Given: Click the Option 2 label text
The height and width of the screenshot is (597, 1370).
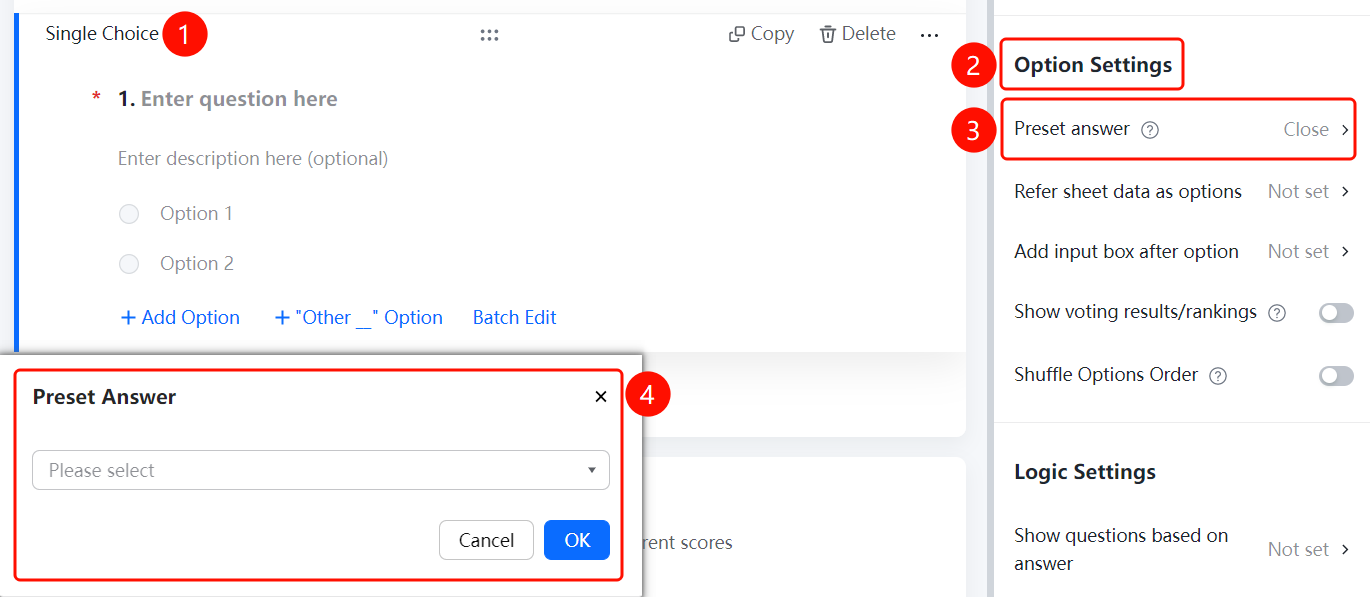Looking at the screenshot, I should [x=197, y=264].
